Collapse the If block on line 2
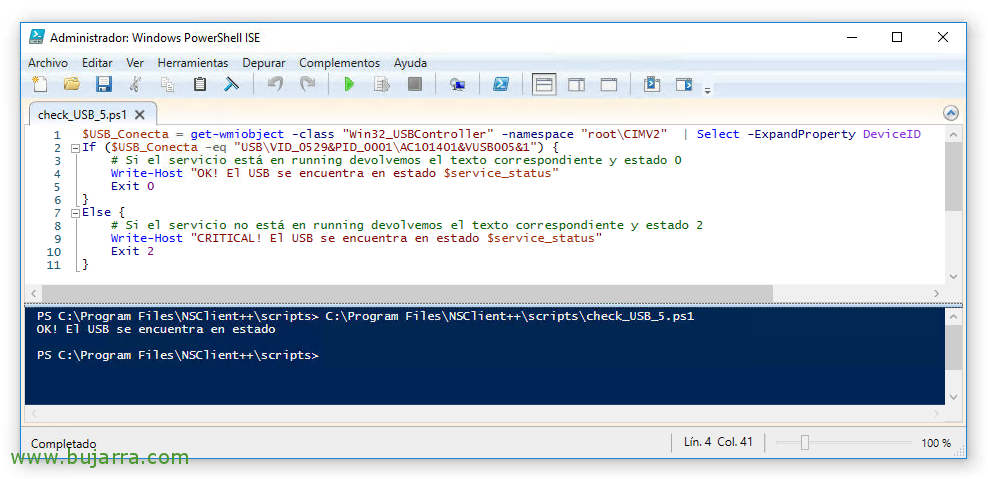 75,148
